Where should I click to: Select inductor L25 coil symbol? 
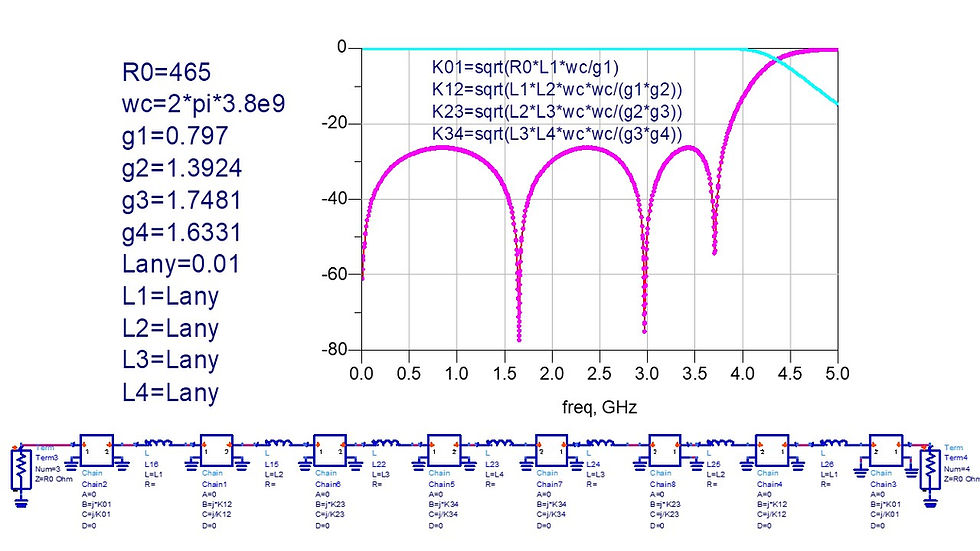tap(721, 443)
